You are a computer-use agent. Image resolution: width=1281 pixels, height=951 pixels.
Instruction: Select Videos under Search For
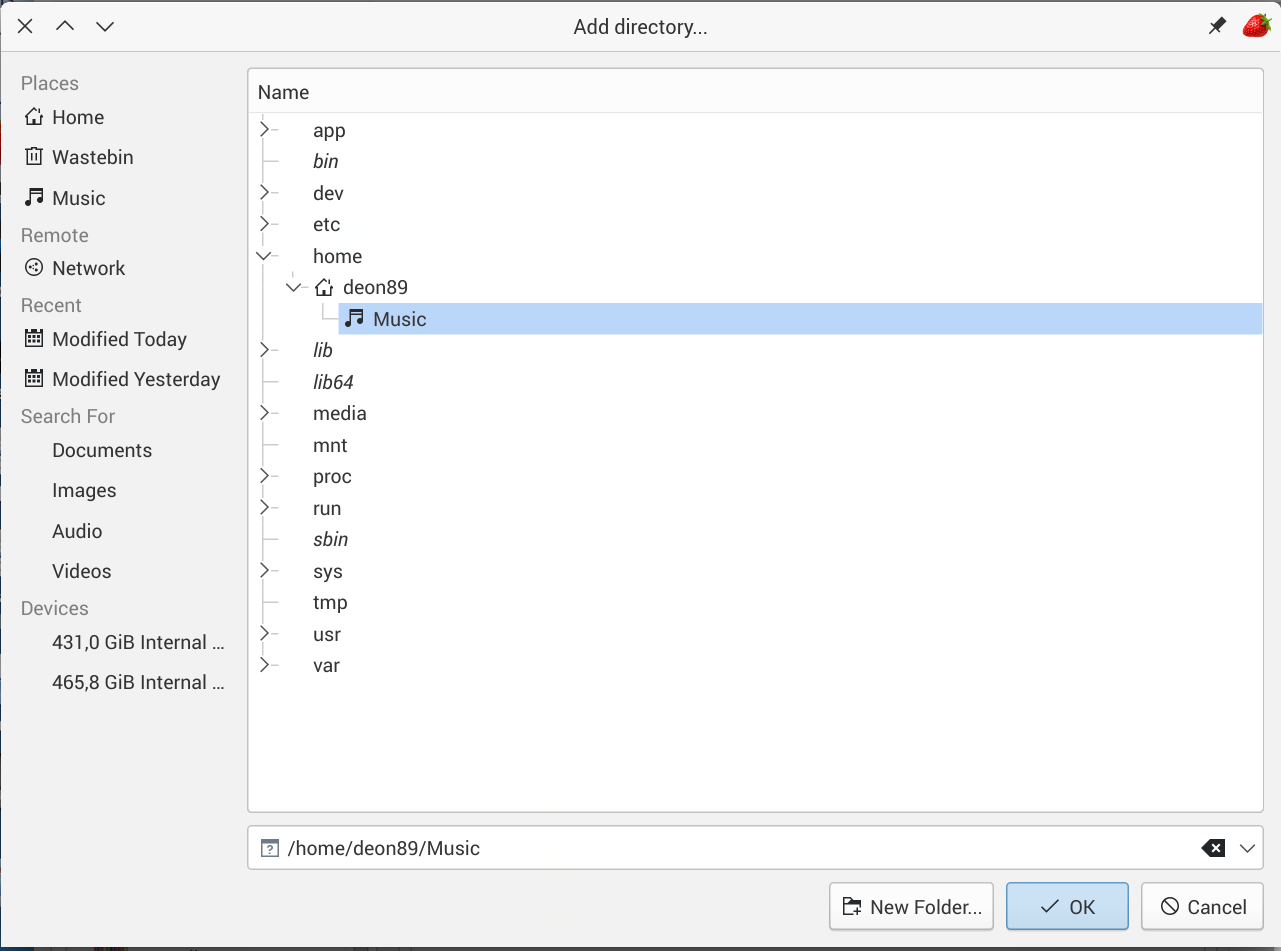[x=82, y=571]
